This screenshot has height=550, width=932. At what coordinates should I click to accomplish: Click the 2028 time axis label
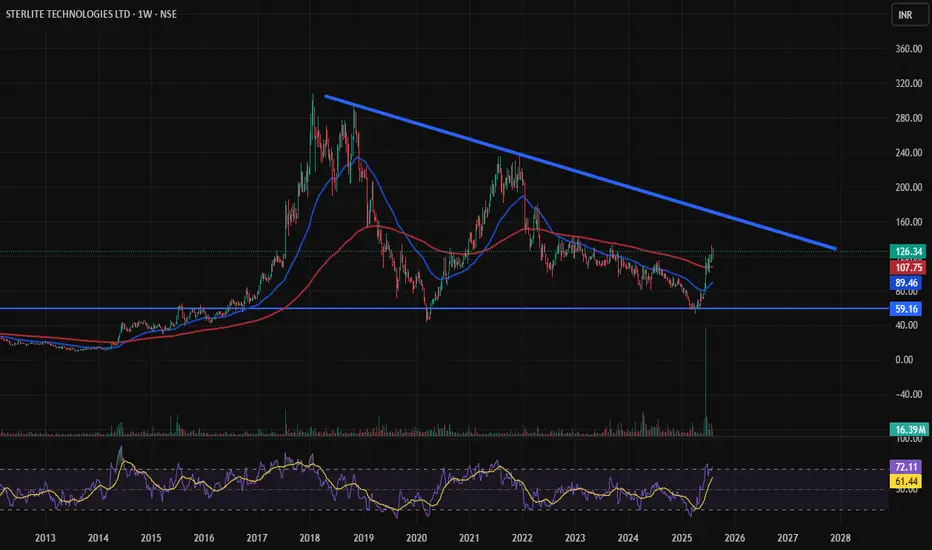tap(840, 538)
